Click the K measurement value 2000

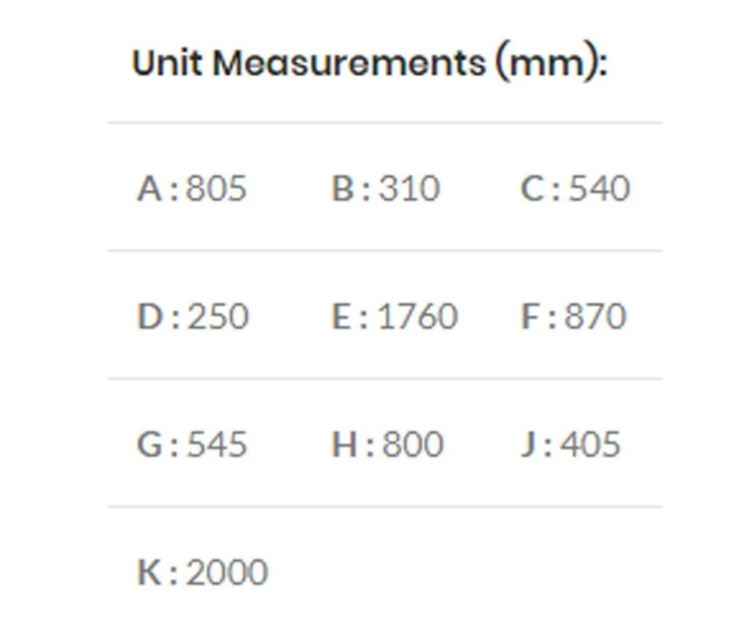click(227, 572)
